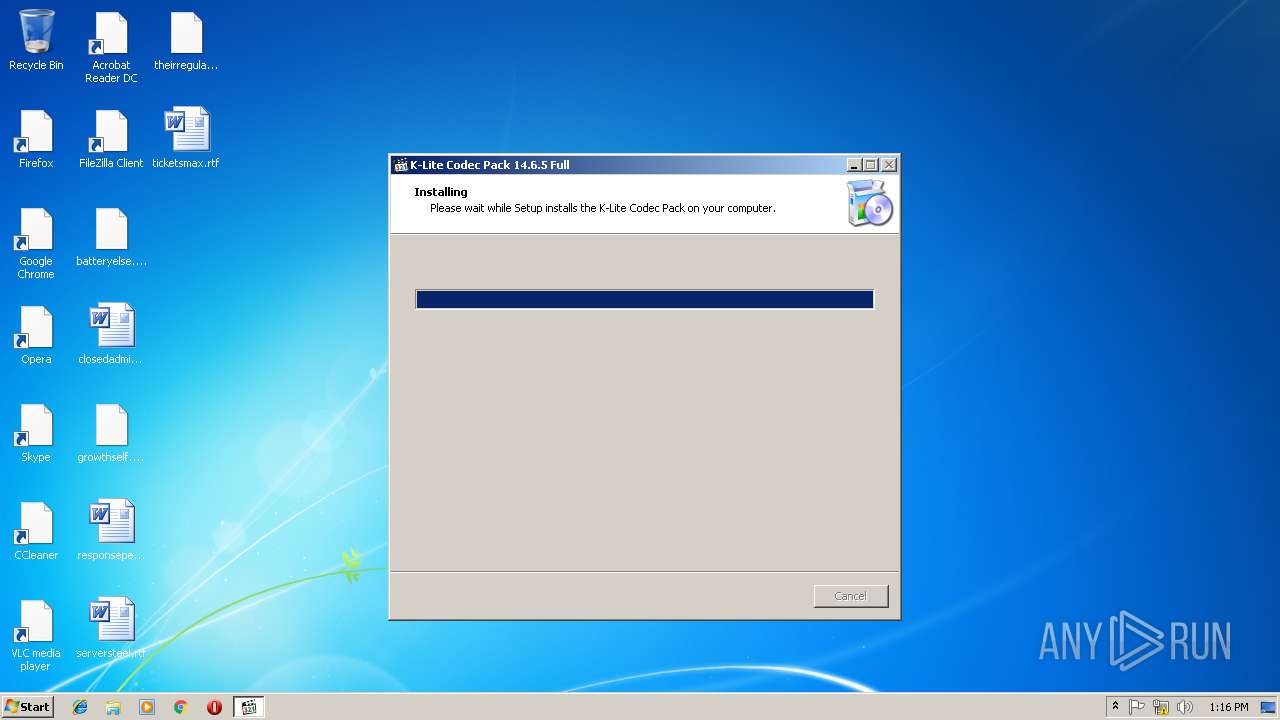This screenshot has width=1280, height=720.
Task: Open Internet Explorer from the taskbar
Action: coord(80,707)
